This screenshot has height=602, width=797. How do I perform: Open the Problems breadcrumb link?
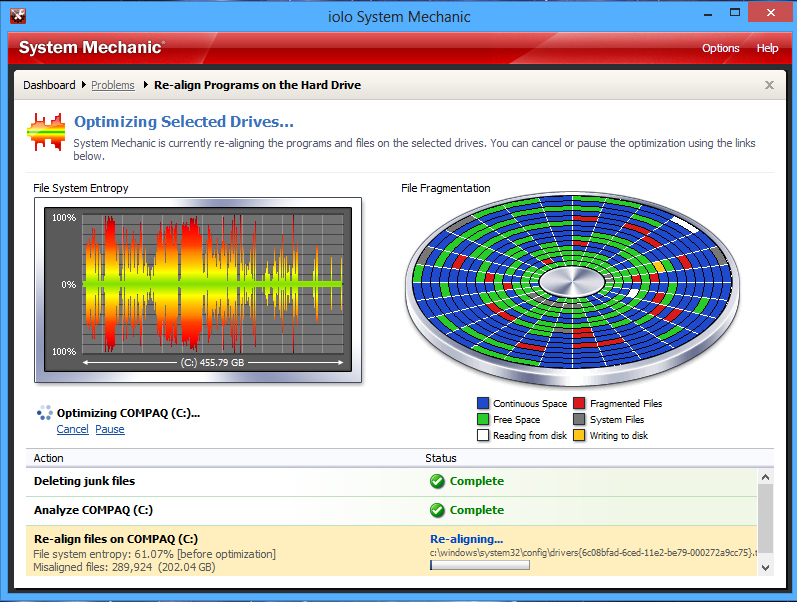[113, 85]
